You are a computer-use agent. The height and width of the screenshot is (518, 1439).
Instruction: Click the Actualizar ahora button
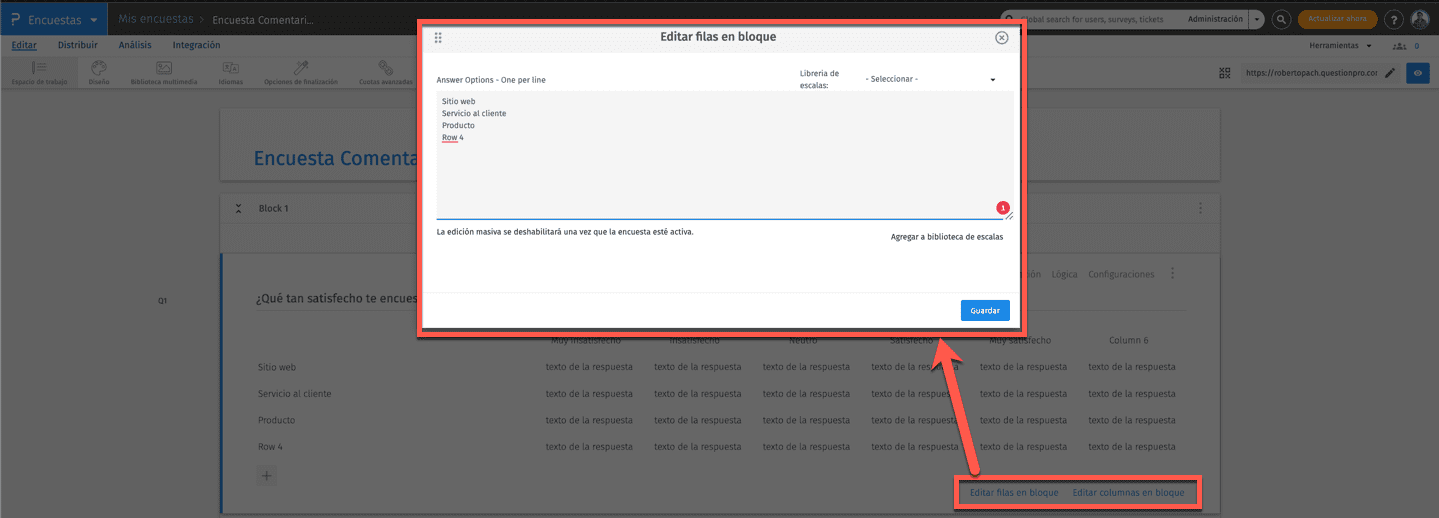(x=1337, y=19)
